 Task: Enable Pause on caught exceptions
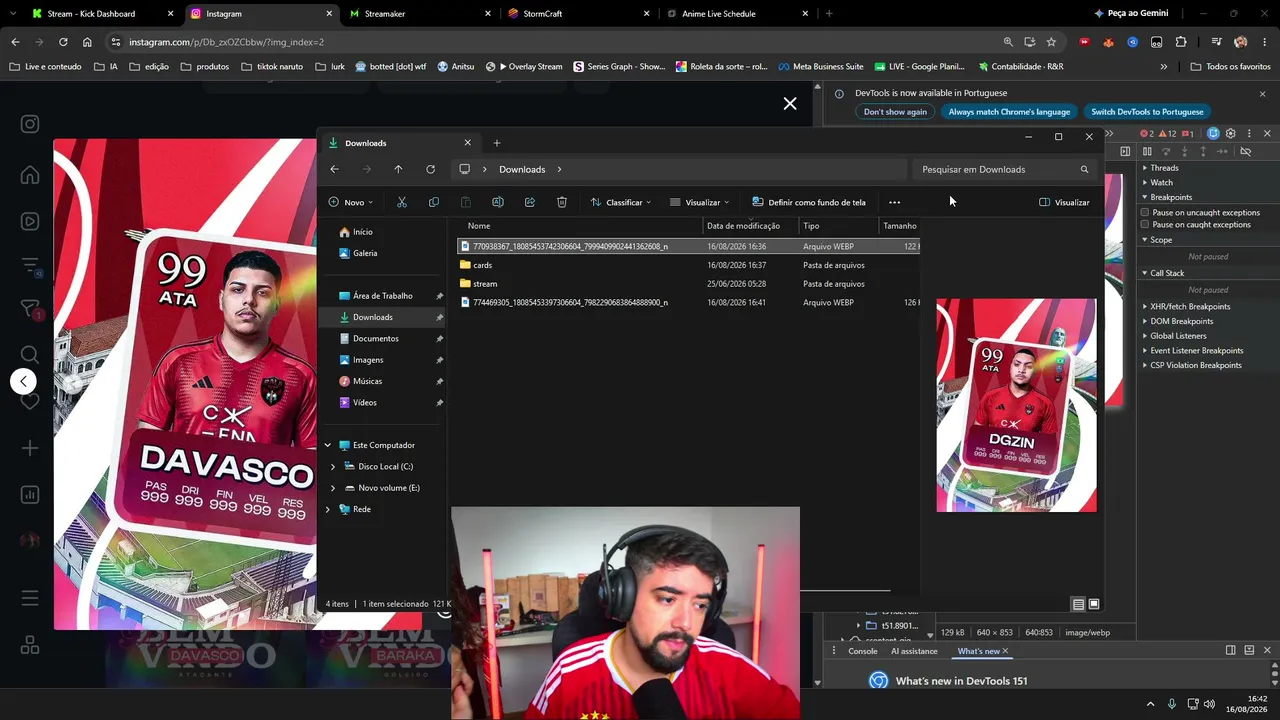1145,225
